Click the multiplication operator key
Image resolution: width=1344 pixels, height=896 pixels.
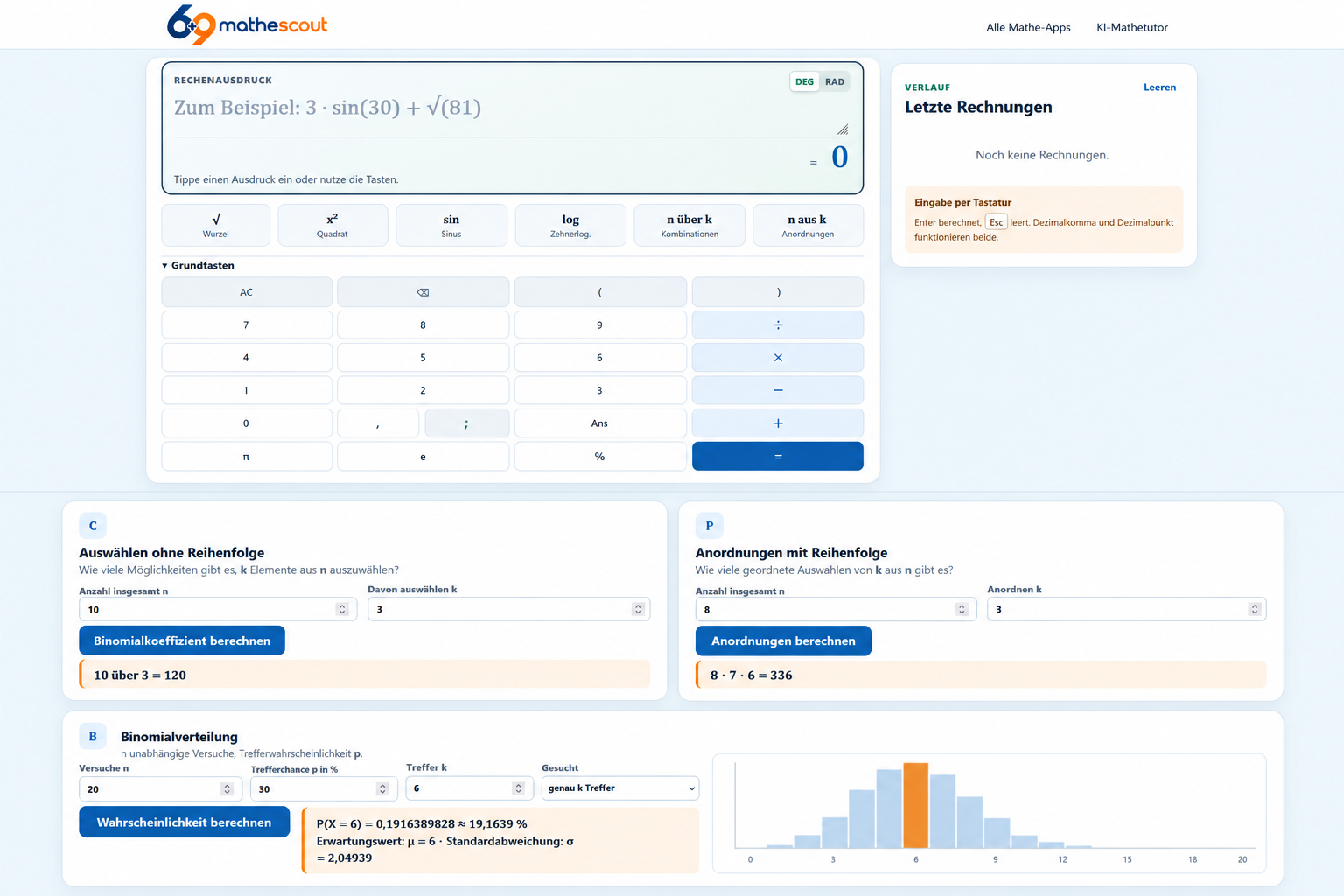coord(778,358)
